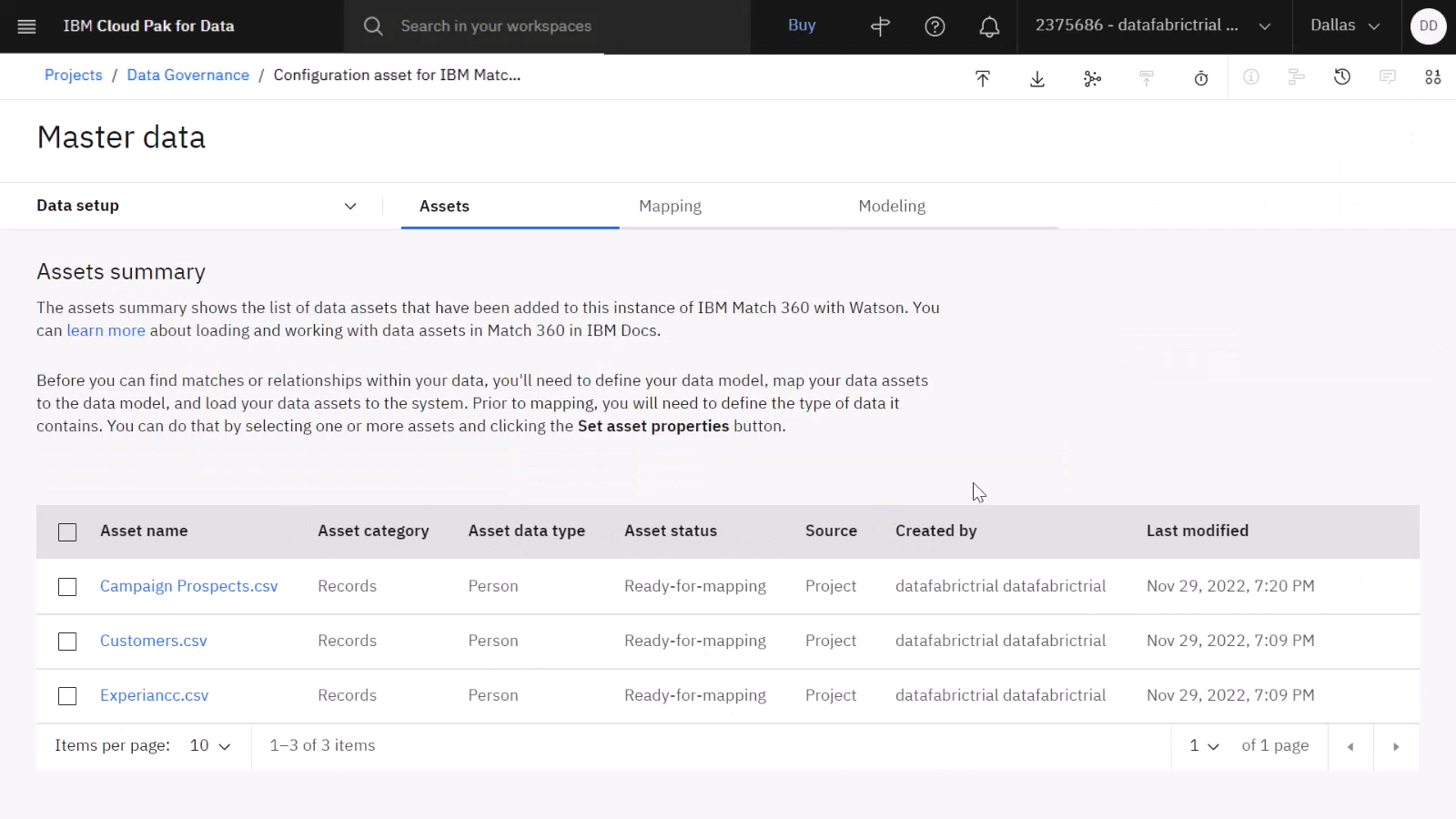Switch to the Mapping tab

[x=730, y=207]
